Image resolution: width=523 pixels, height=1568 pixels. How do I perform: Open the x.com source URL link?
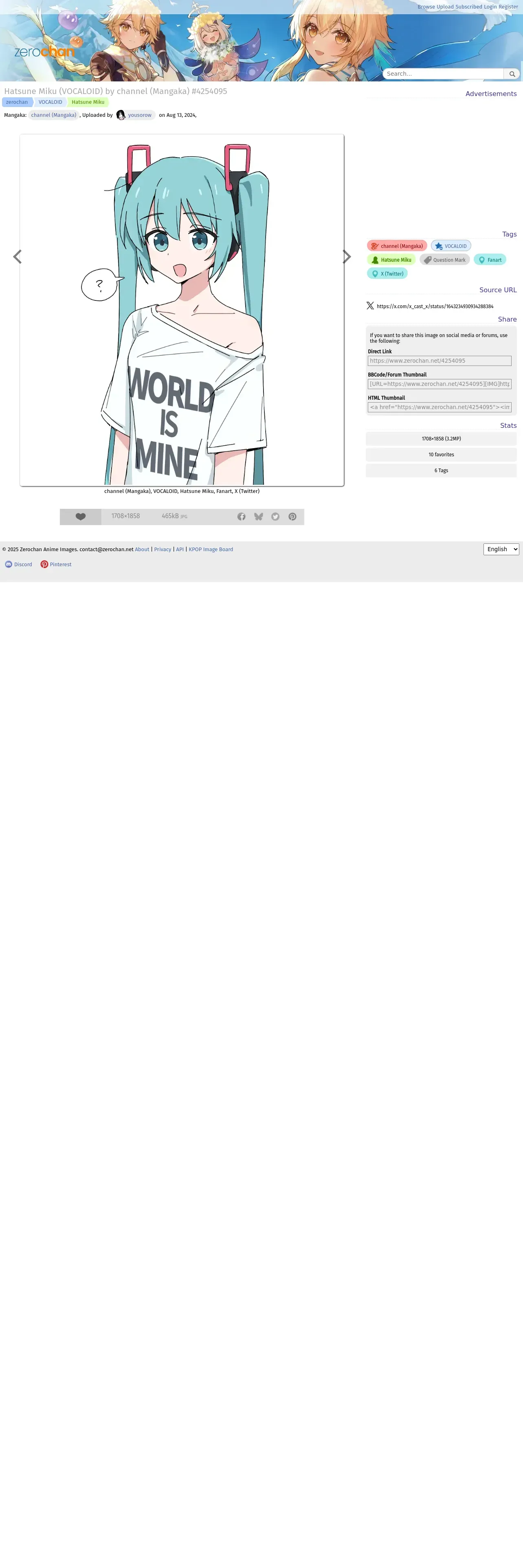point(435,306)
